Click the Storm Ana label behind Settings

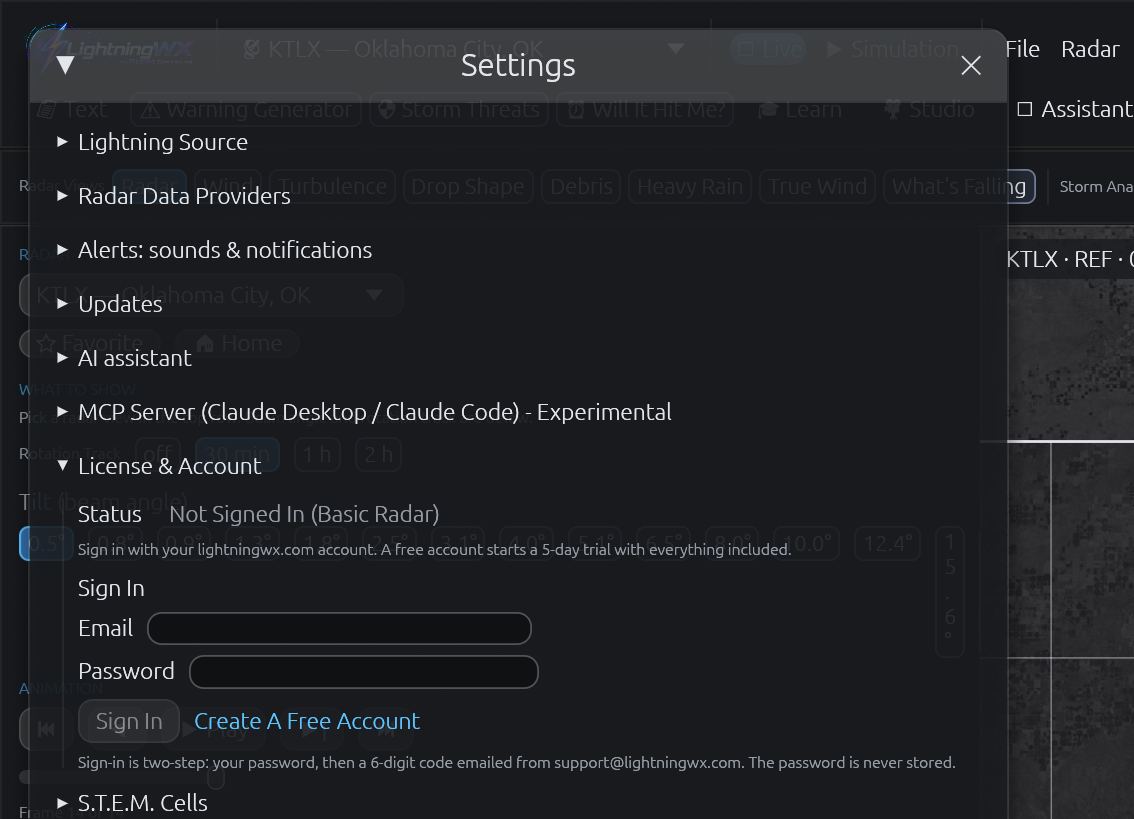click(x=1096, y=187)
